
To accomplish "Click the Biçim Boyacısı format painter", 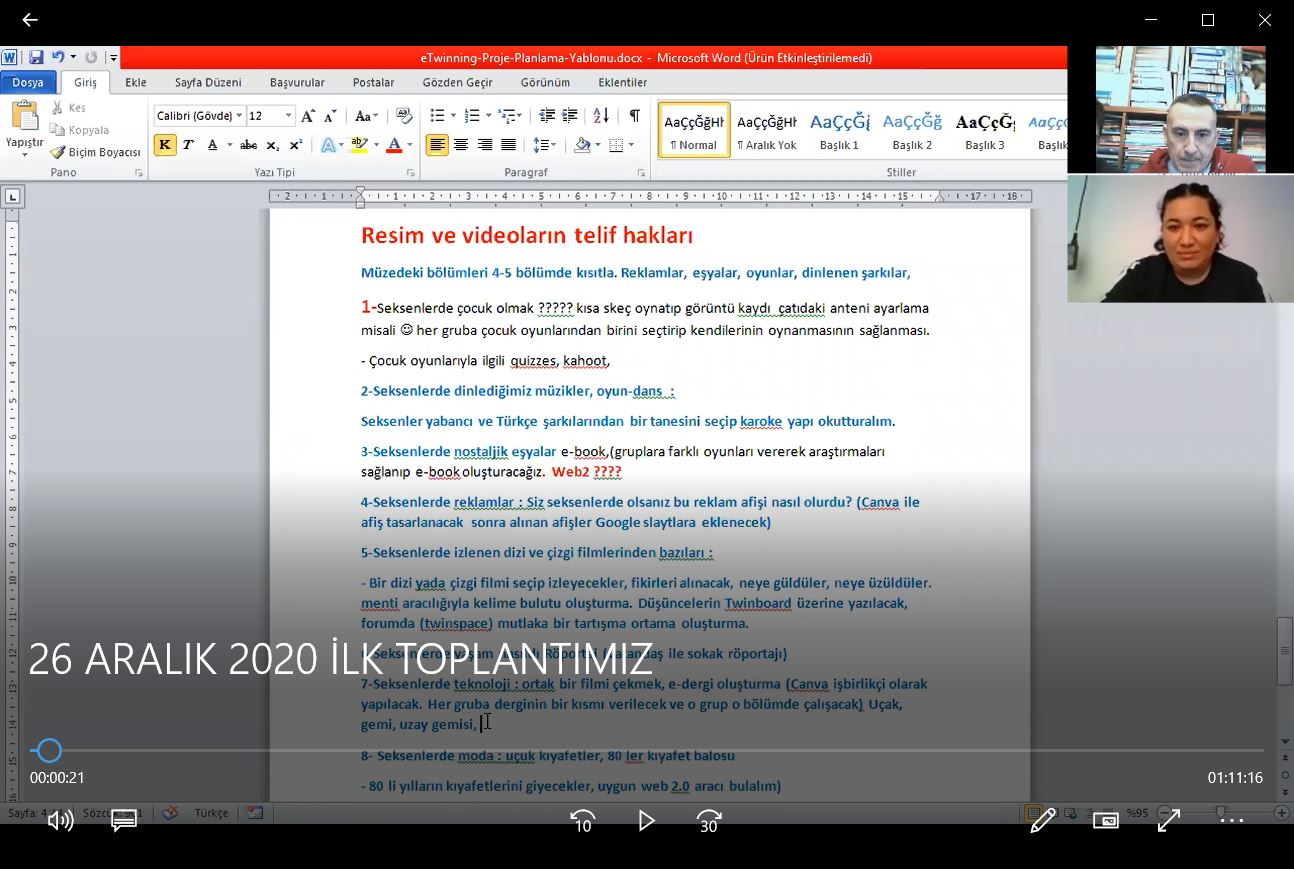I will [95, 152].
